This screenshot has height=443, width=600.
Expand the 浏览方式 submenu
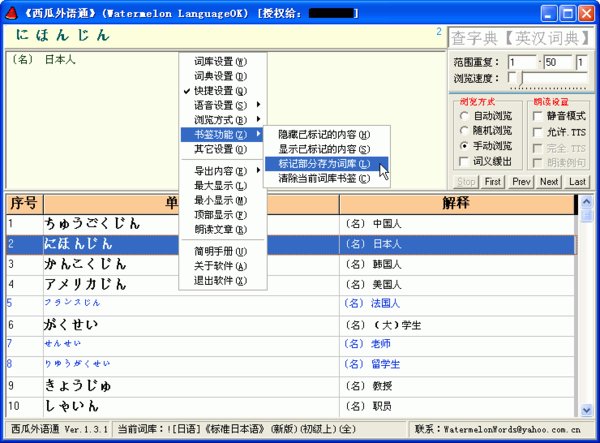coord(221,119)
